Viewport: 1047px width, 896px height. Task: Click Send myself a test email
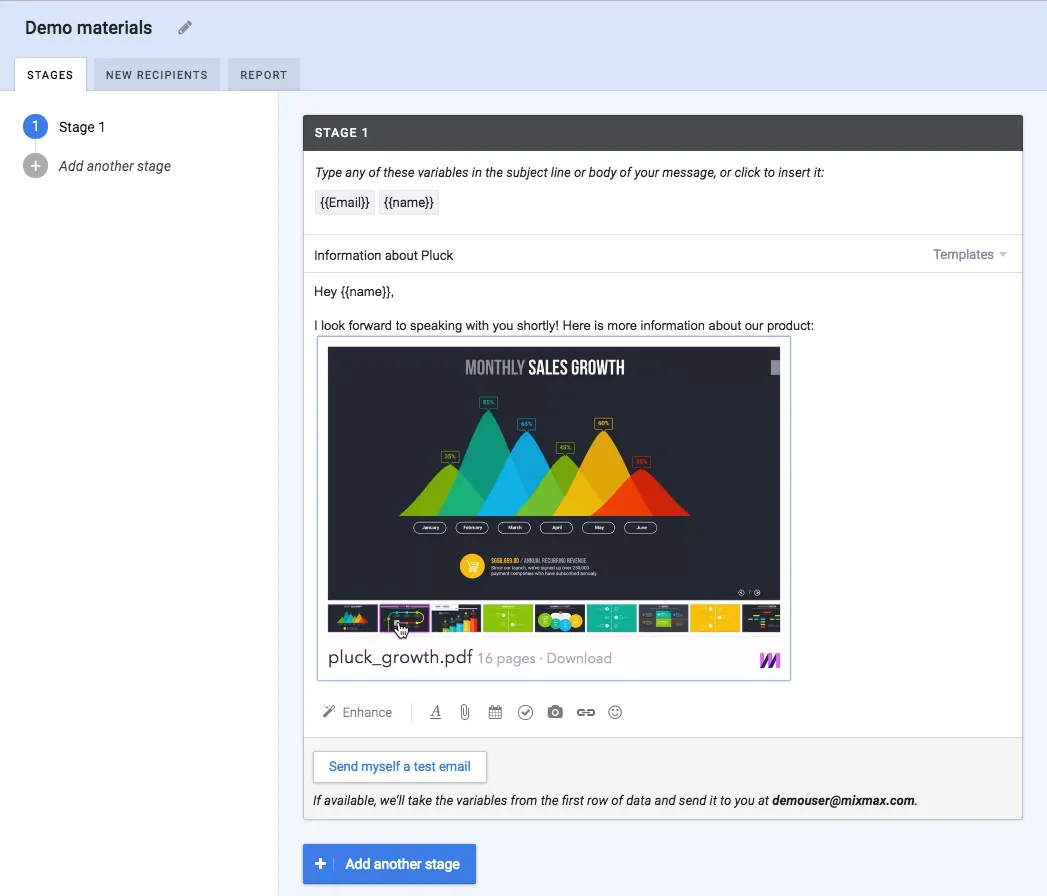pos(399,766)
